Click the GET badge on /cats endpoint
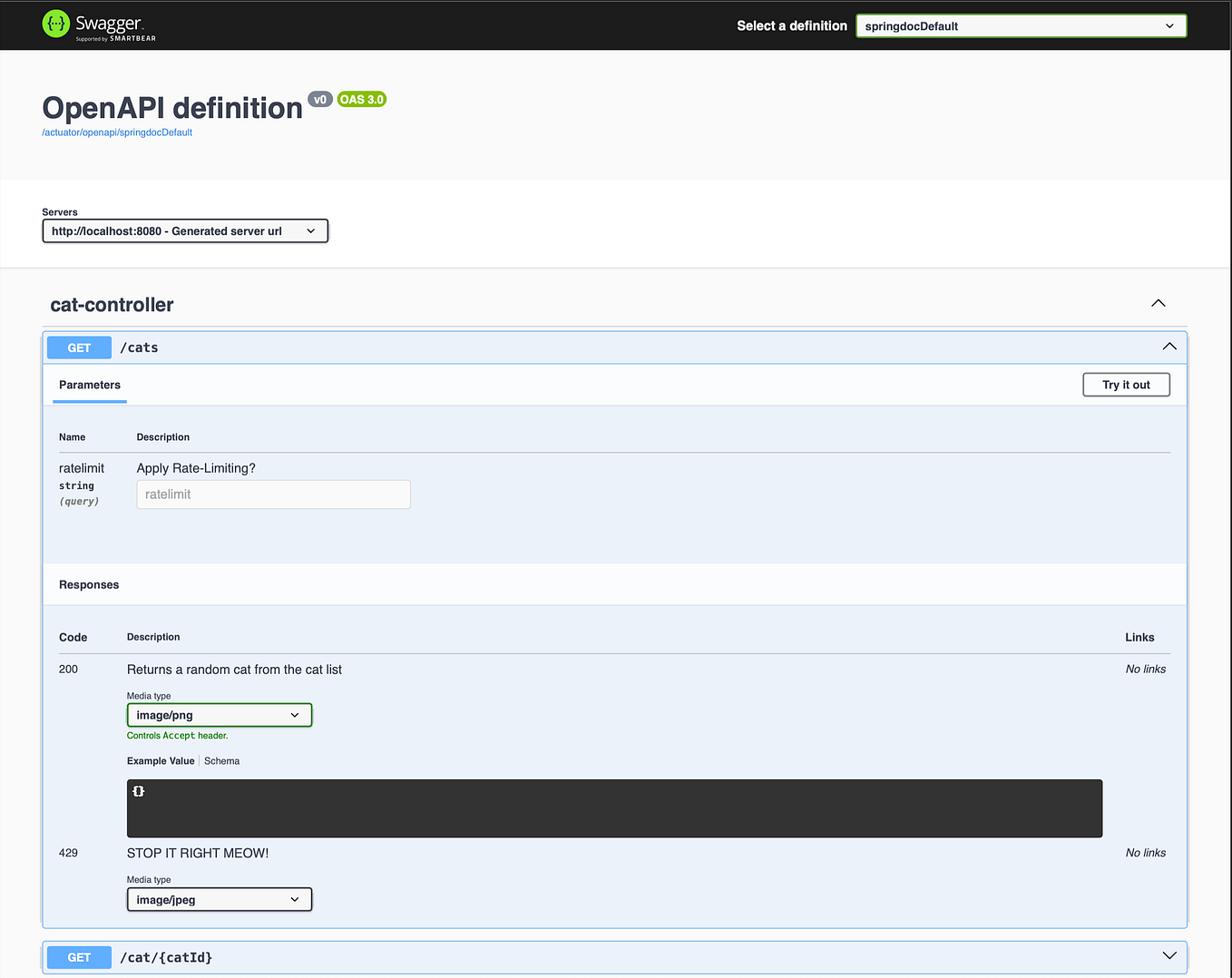Image resolution: width=1232 pixels, height=978 pixels. [79, 347]
